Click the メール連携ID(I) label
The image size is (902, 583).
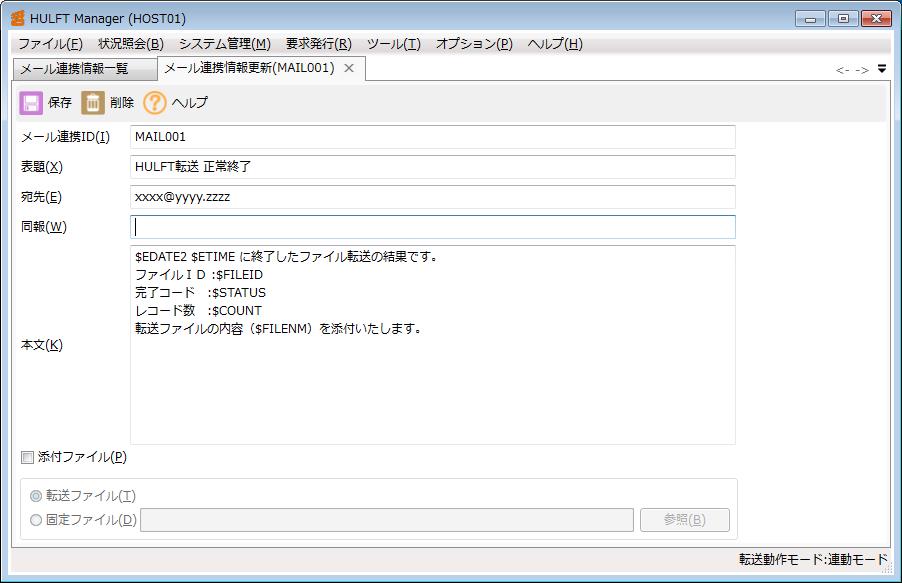pyautogui.click(x=65, y=137)
